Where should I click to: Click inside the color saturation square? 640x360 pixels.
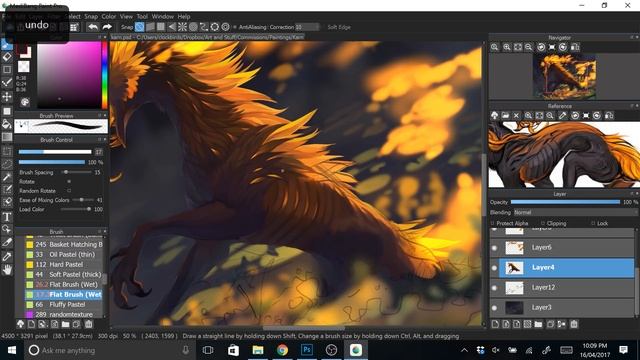click(69, 75)
